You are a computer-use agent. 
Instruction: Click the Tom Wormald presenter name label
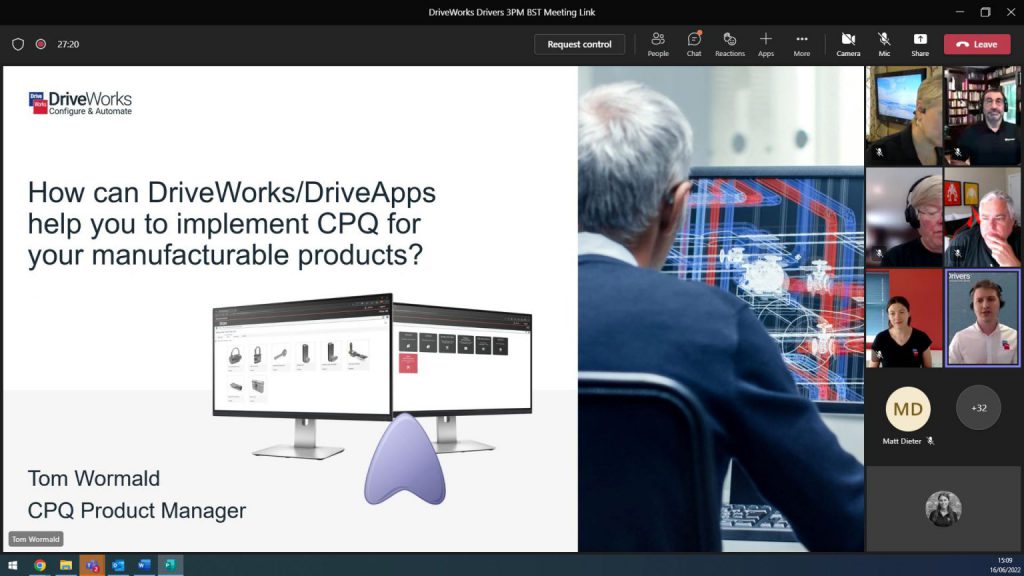click(36, 539)
